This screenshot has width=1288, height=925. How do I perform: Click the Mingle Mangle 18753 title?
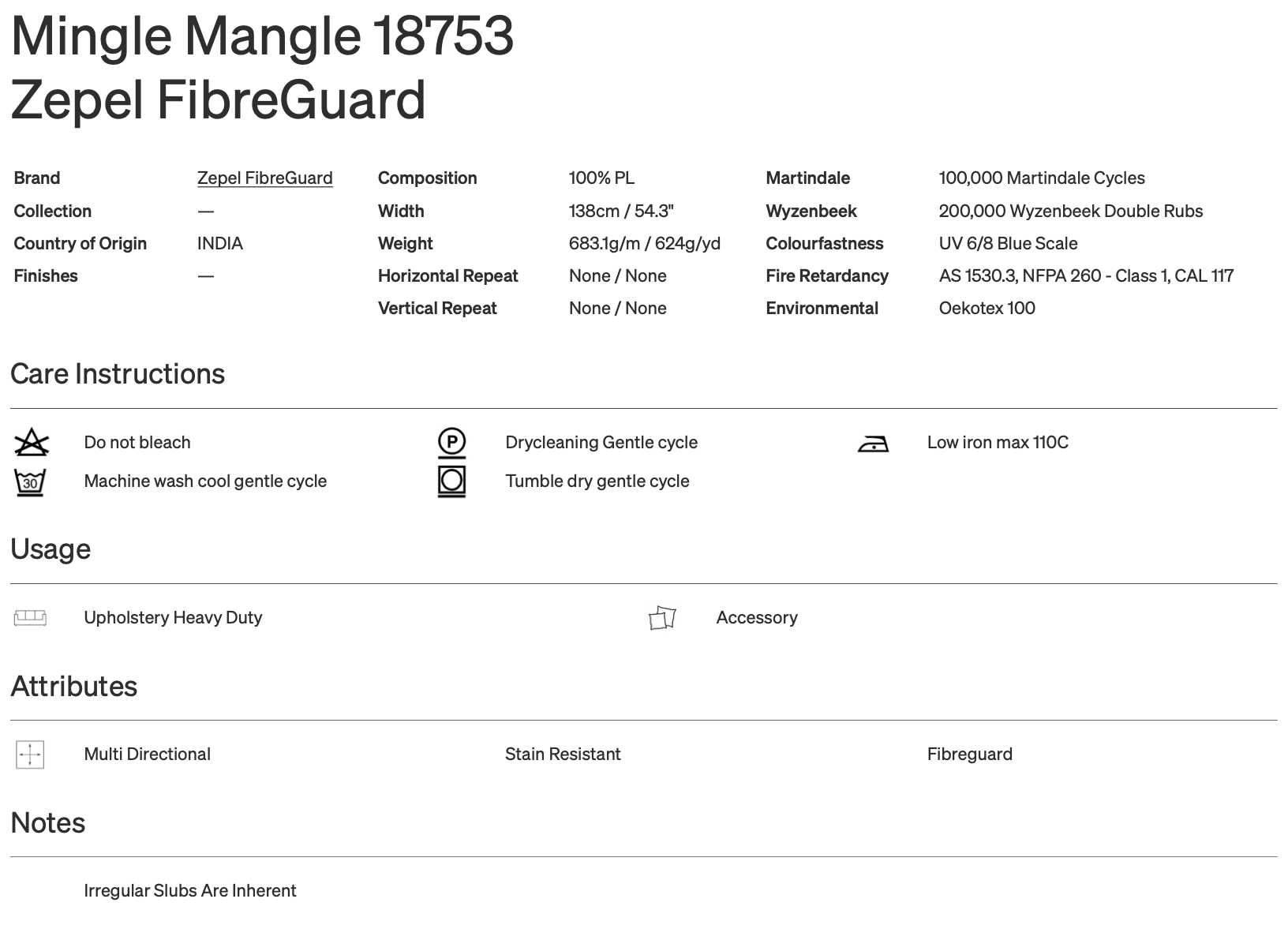click(x=262, y=36)
